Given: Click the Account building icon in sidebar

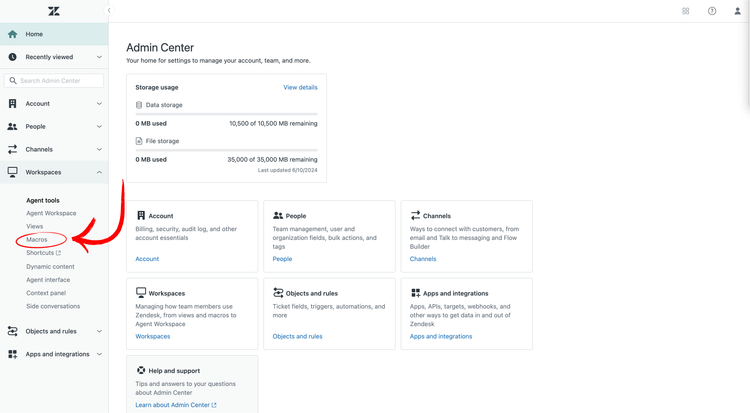Looking at the screenshot, I should (x=12, y=103).
